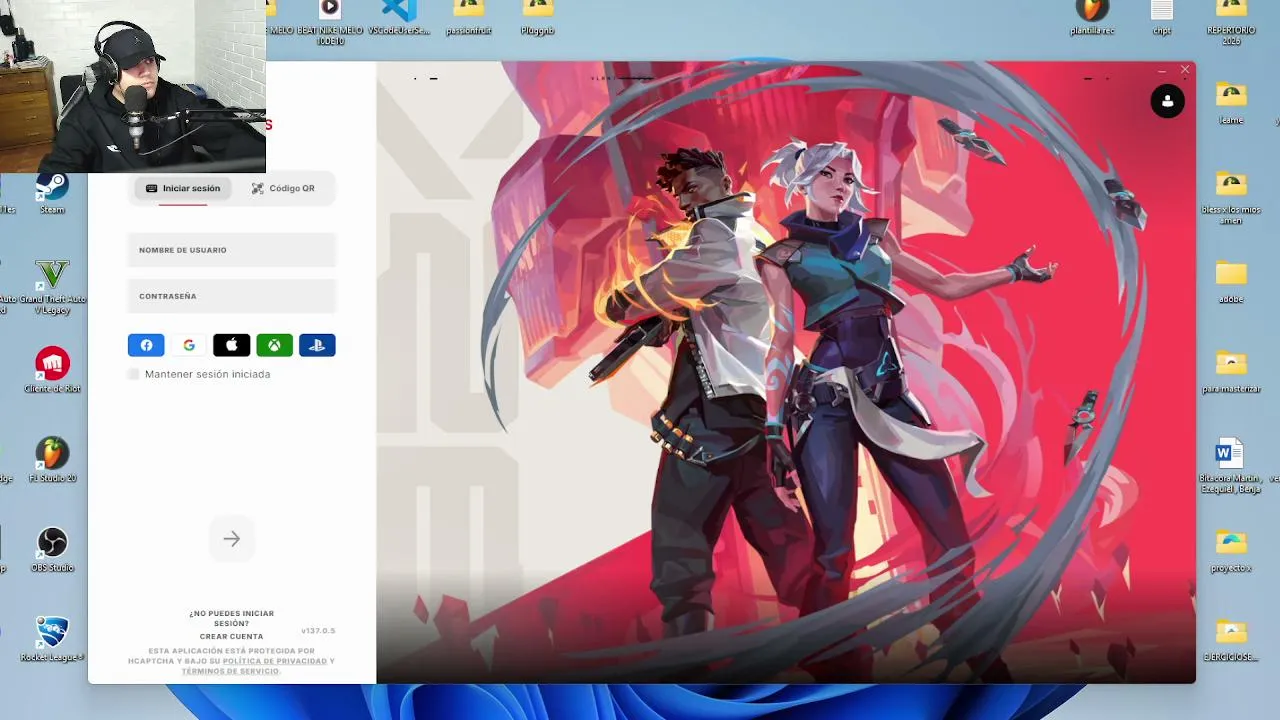Select the REPERTORIO 2026 folder icon
1280x720 pixels.
coord(1231,22)
